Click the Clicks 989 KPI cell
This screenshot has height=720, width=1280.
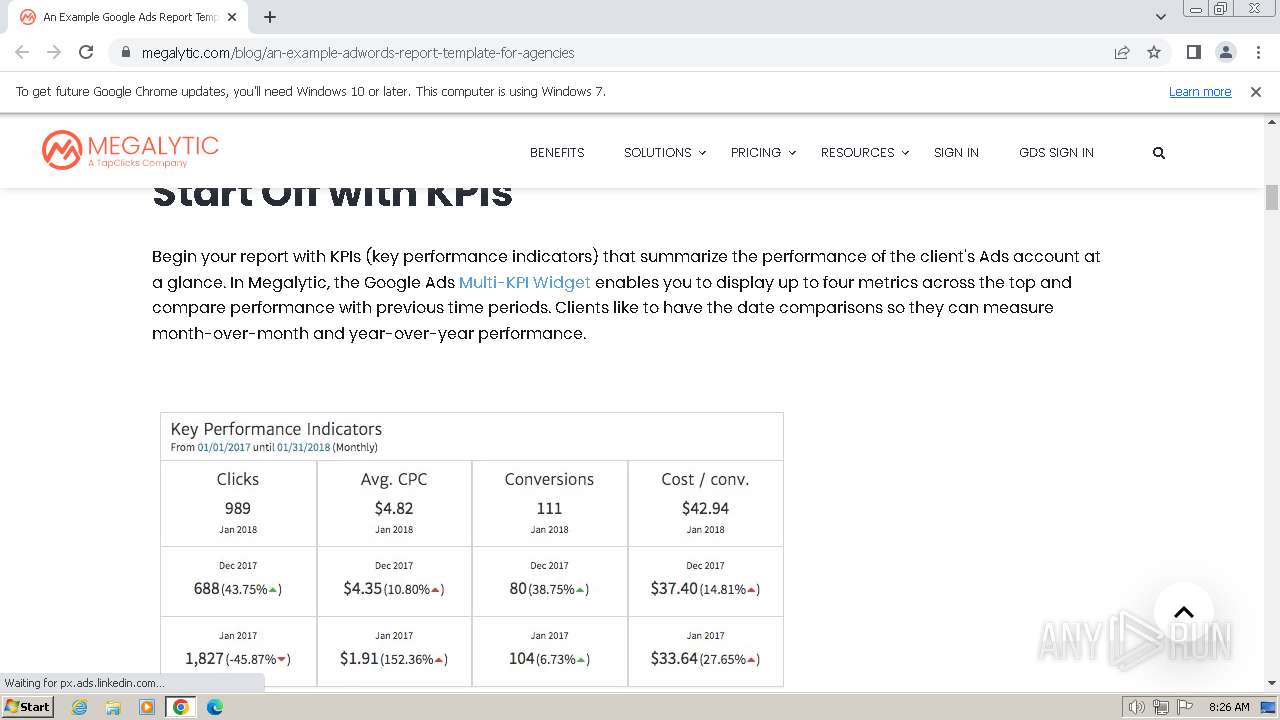click(238, 503)
